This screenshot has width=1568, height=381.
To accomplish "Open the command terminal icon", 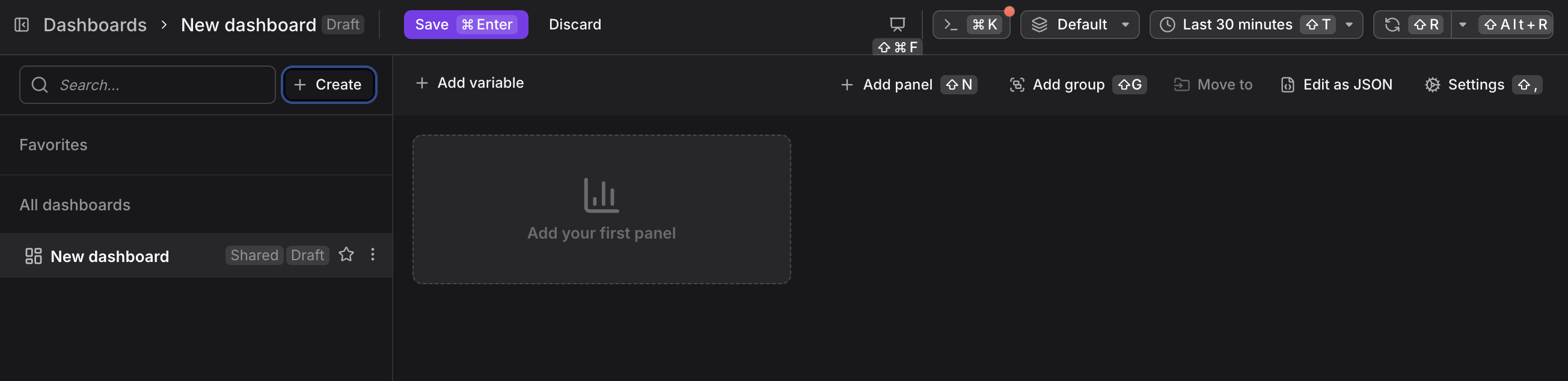I will (951, 25).
